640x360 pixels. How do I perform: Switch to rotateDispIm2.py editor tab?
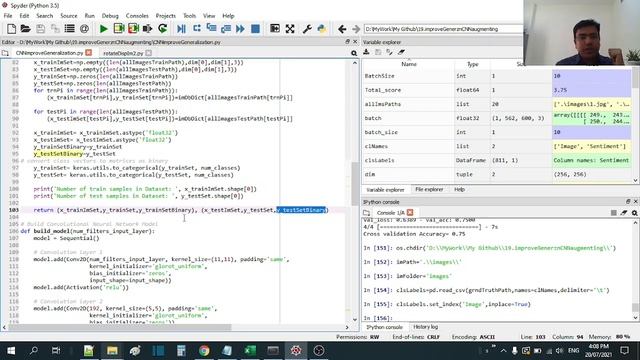(123, 53)
